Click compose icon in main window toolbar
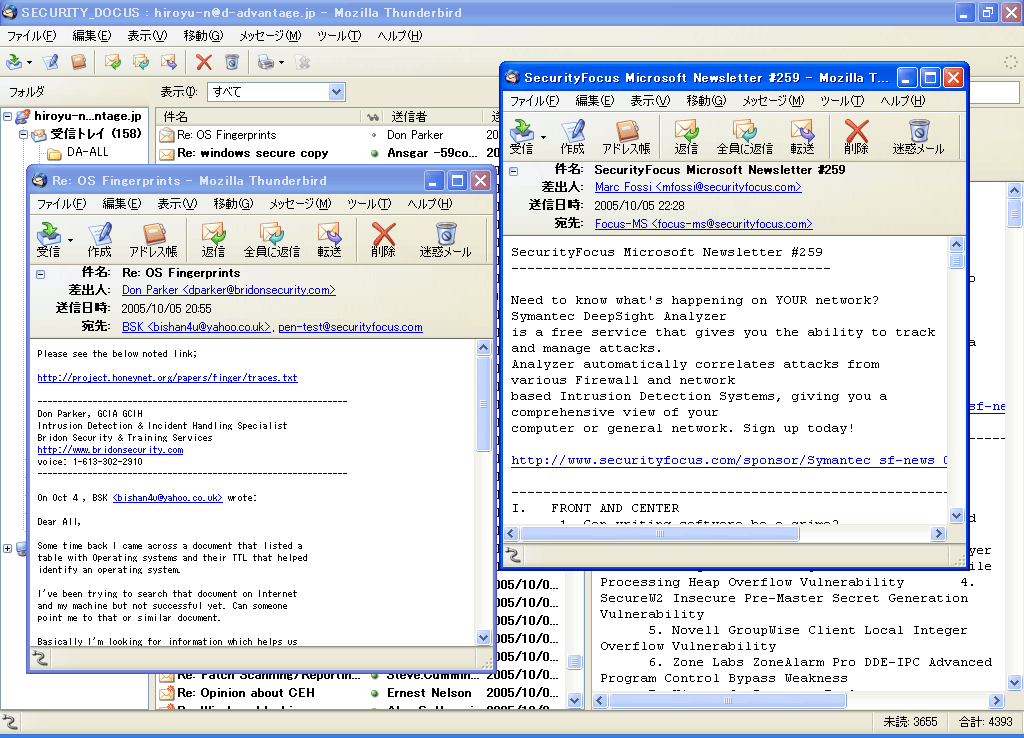 [x=50, y=62]
